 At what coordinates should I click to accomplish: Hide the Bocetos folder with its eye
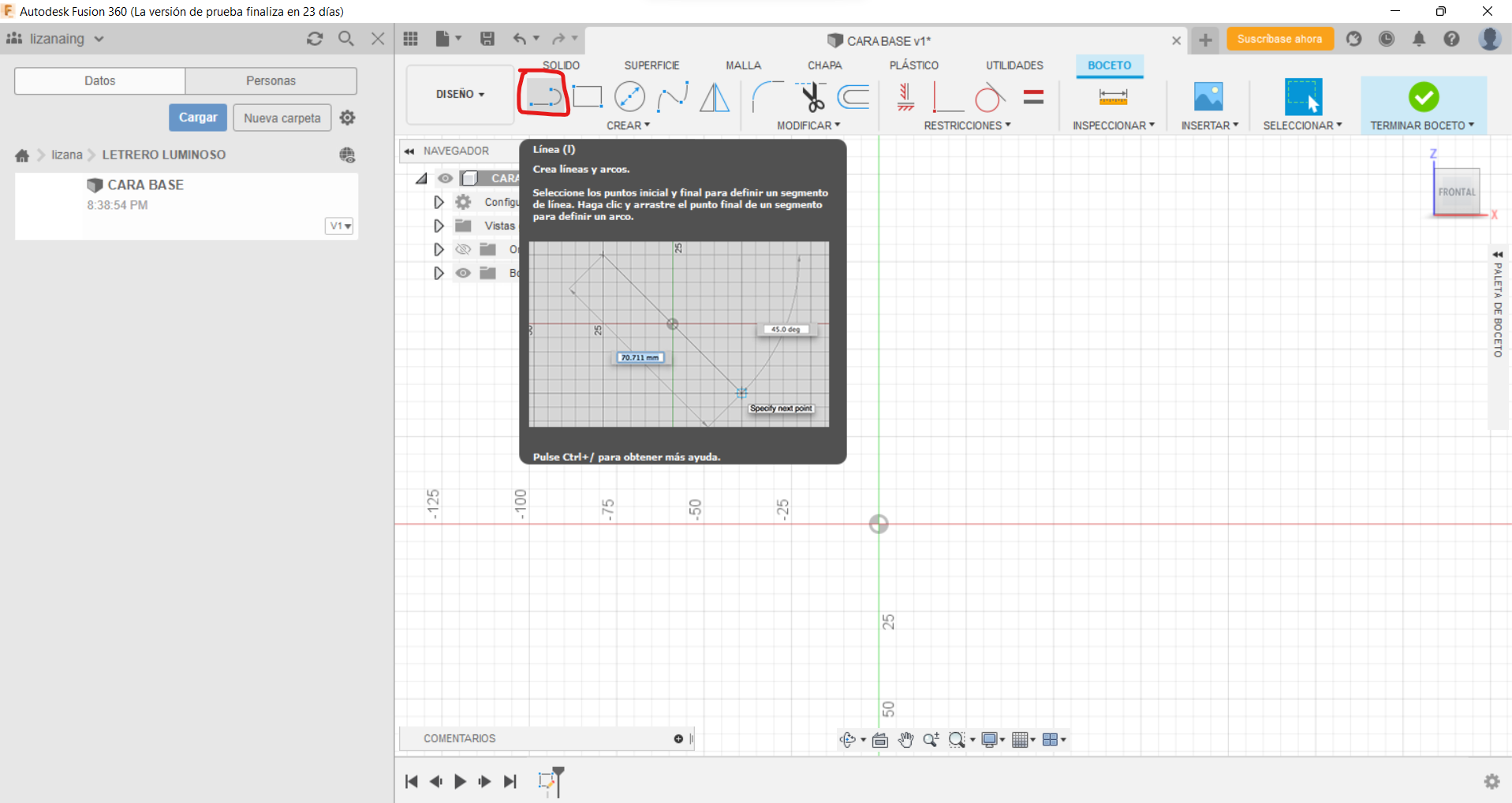pyautogui.click(x=463, y=273)
